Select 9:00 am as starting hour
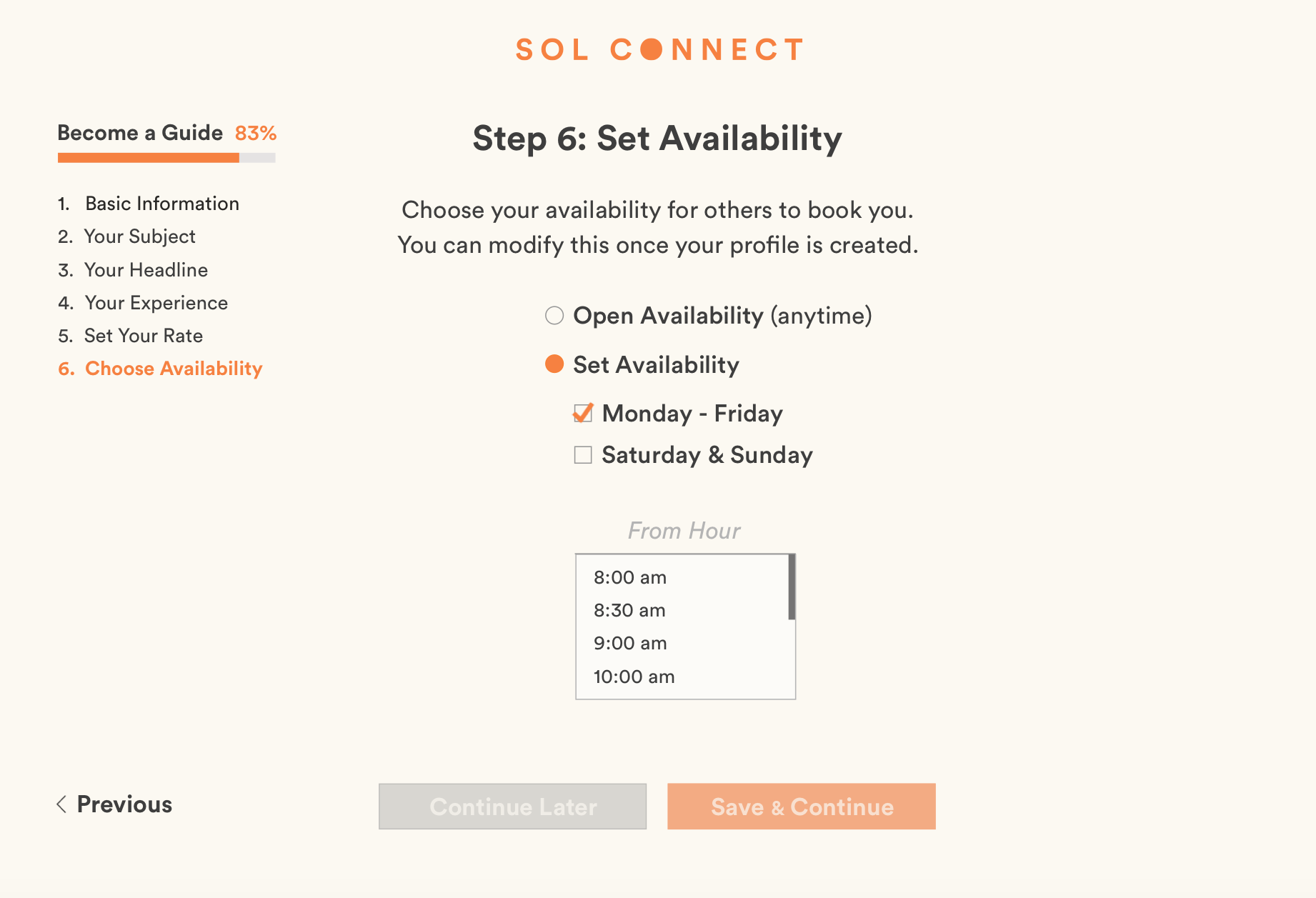This screenshot has width=1316, height=898. click(x=629, y=643)
